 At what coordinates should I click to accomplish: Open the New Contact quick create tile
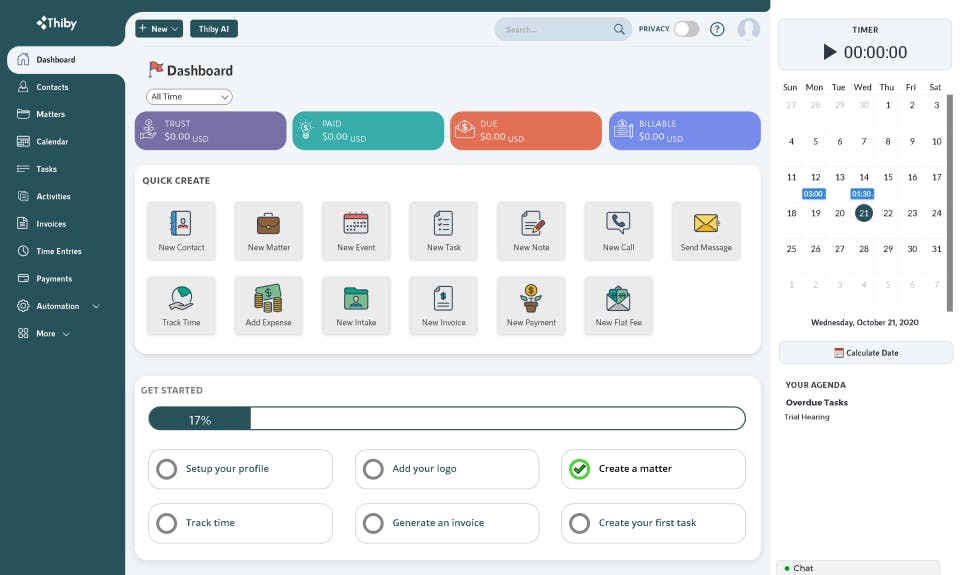pos(181,231)
